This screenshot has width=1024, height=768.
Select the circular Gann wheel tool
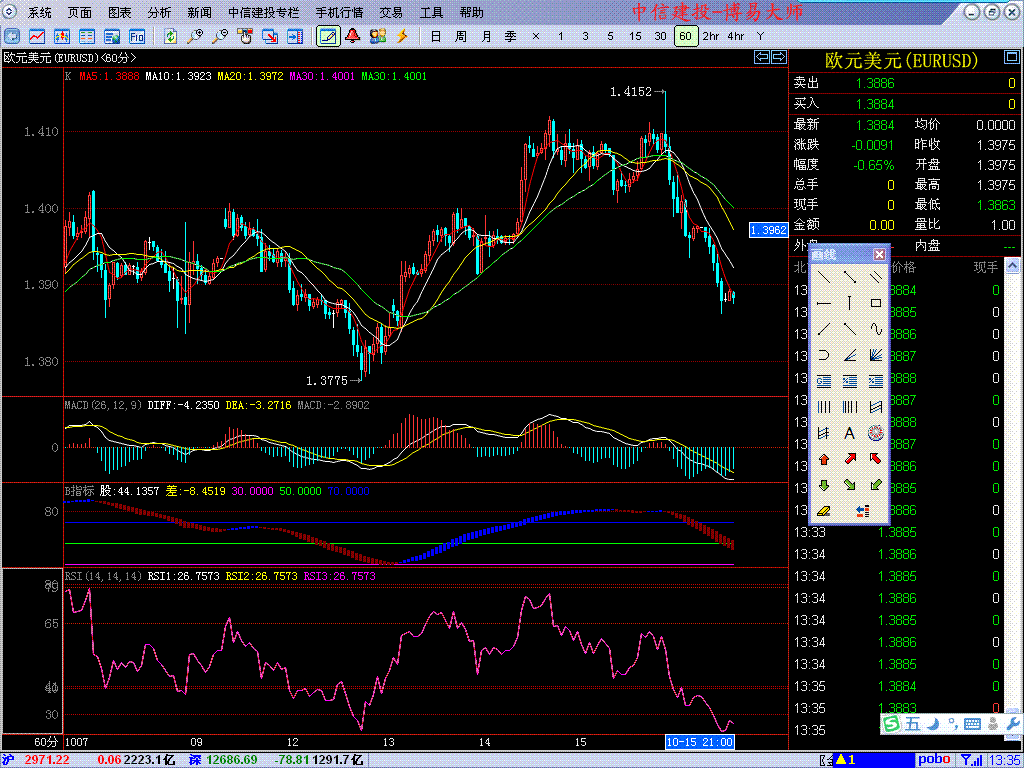(x=875, y=433)
